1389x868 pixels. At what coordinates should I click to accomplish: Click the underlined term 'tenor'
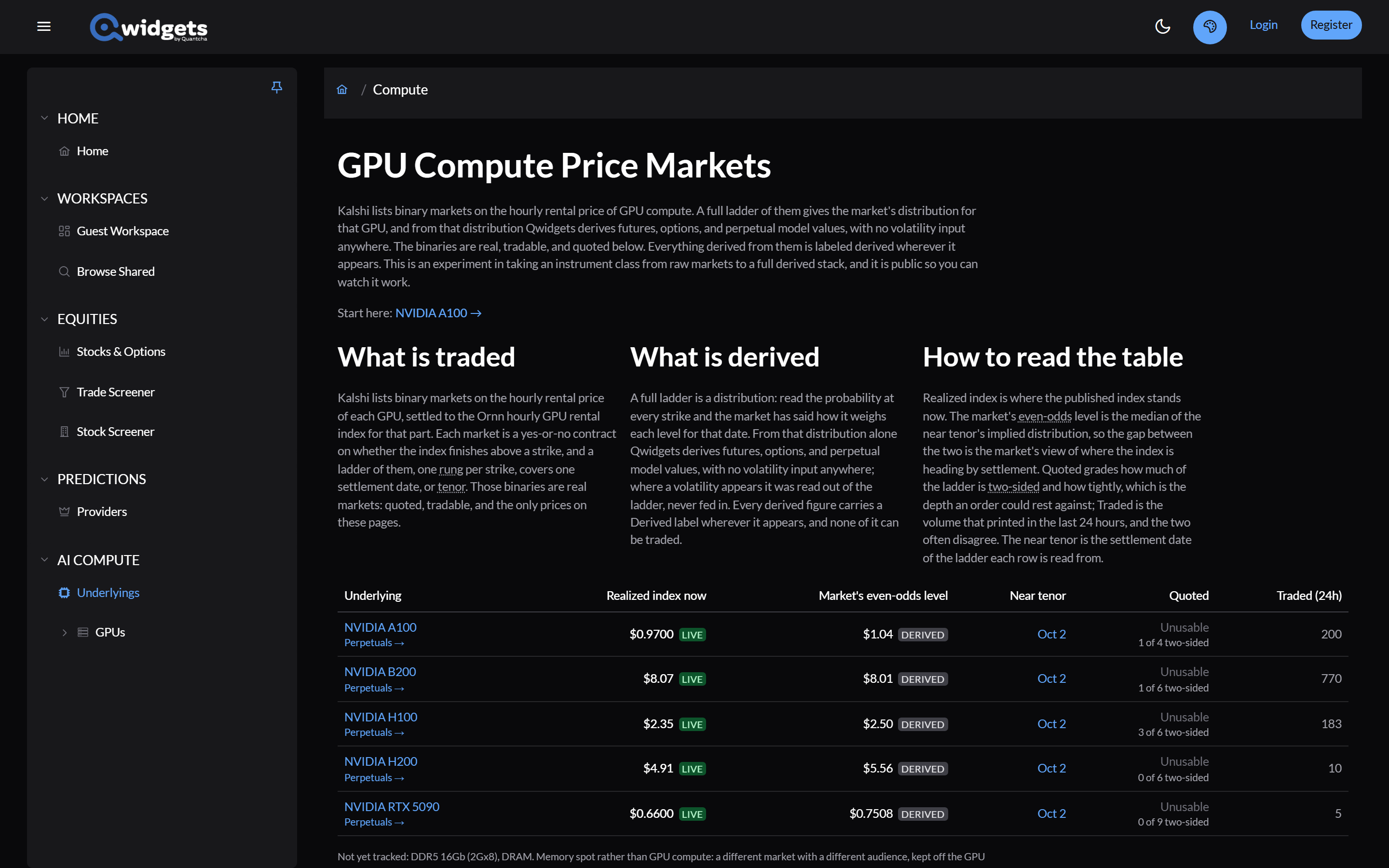pos(451,487)
